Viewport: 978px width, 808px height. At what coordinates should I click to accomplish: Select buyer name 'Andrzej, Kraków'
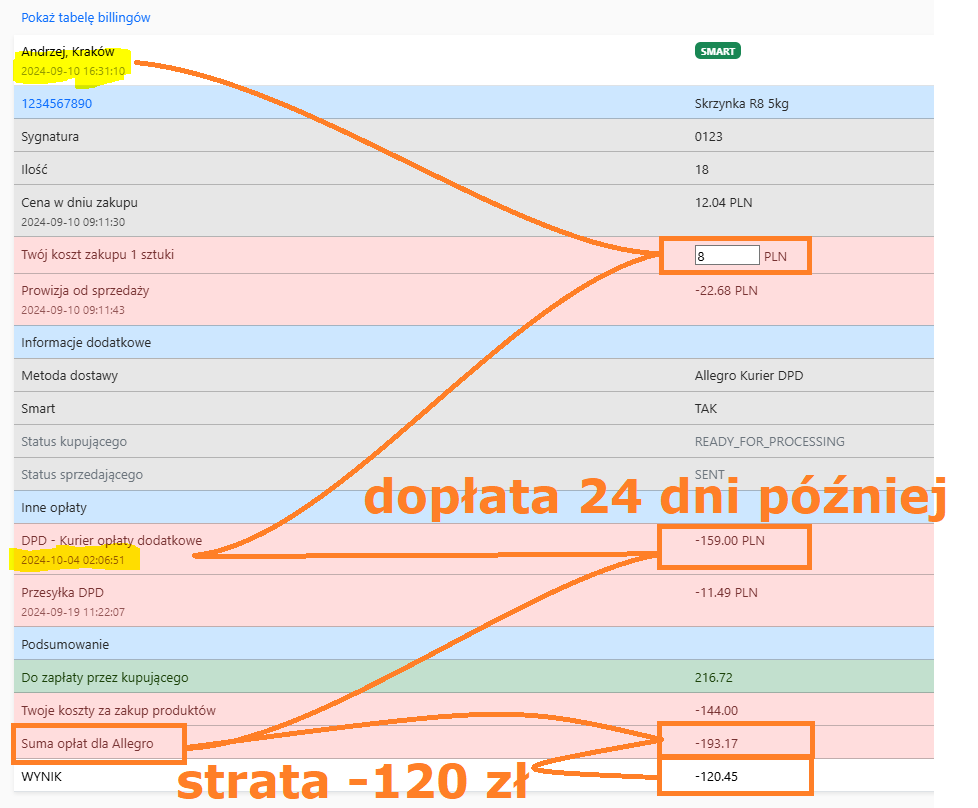pyautogui.click(x=68, y=52)
